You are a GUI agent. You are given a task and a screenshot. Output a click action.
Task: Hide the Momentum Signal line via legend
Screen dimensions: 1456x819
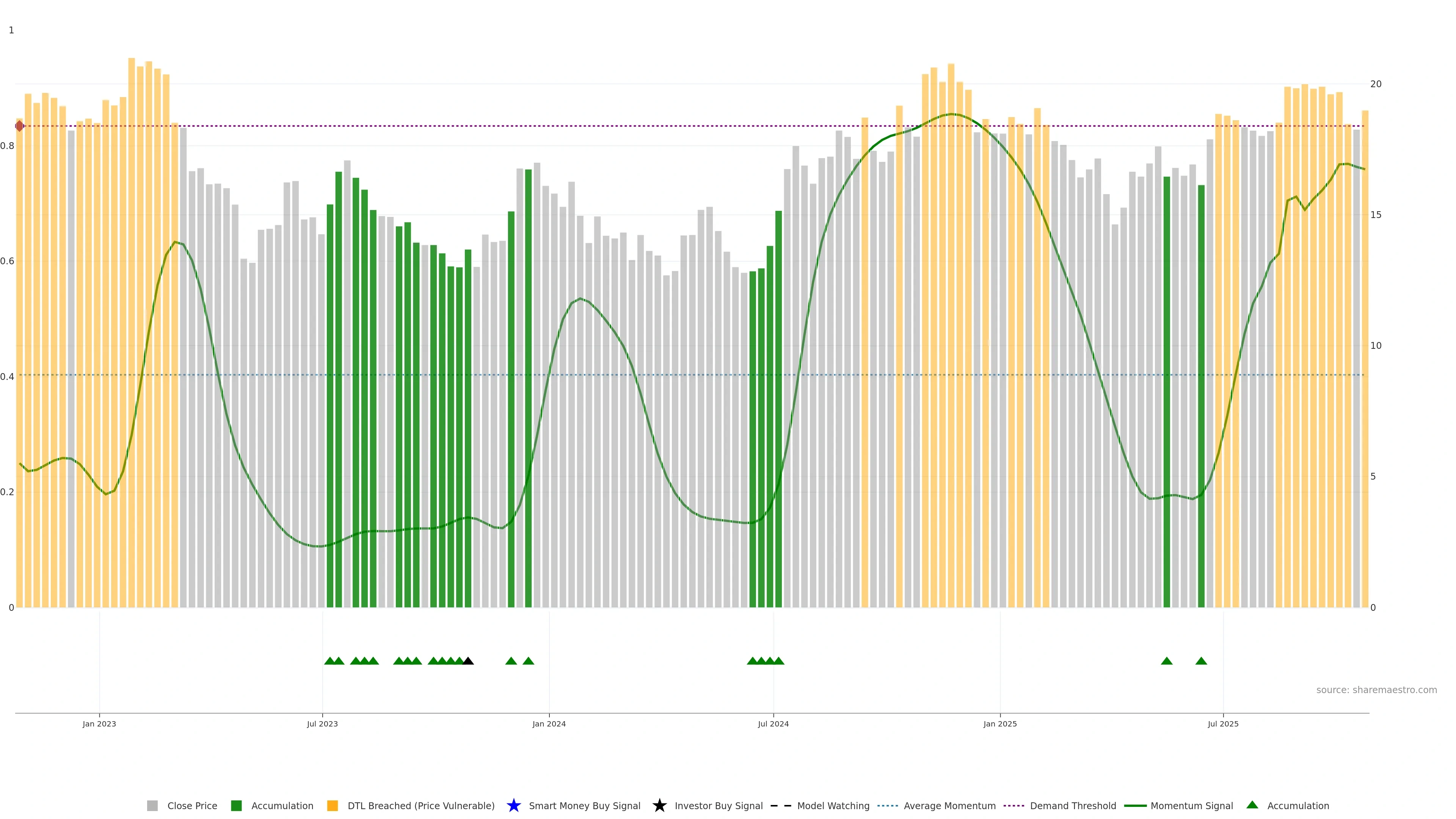(1191, 805)
